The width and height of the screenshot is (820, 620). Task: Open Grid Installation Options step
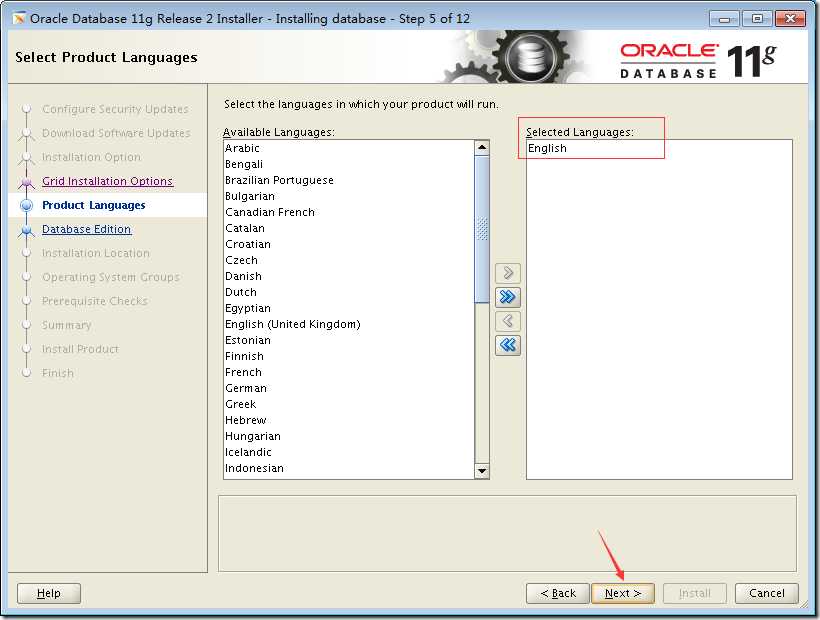[107, 181]
